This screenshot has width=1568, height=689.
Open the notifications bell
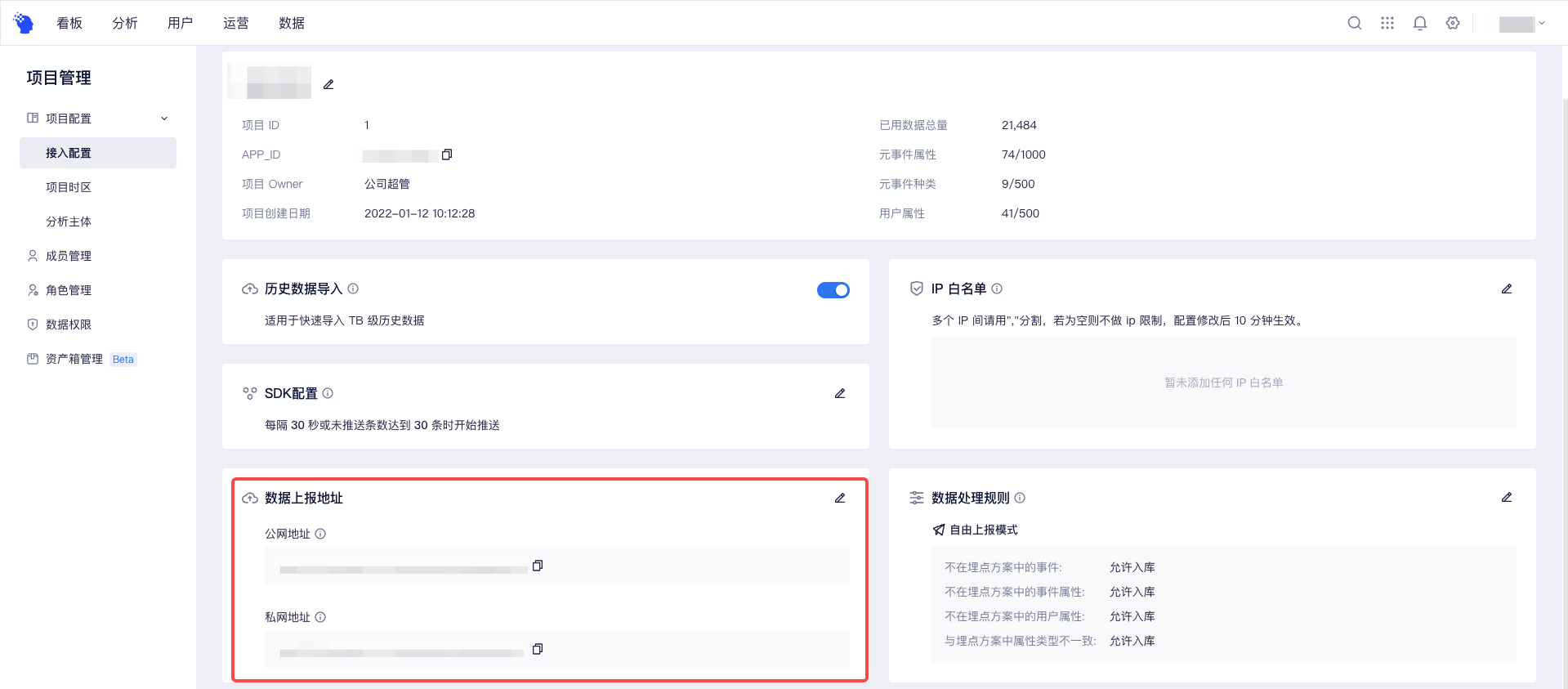click(1419, 23)
